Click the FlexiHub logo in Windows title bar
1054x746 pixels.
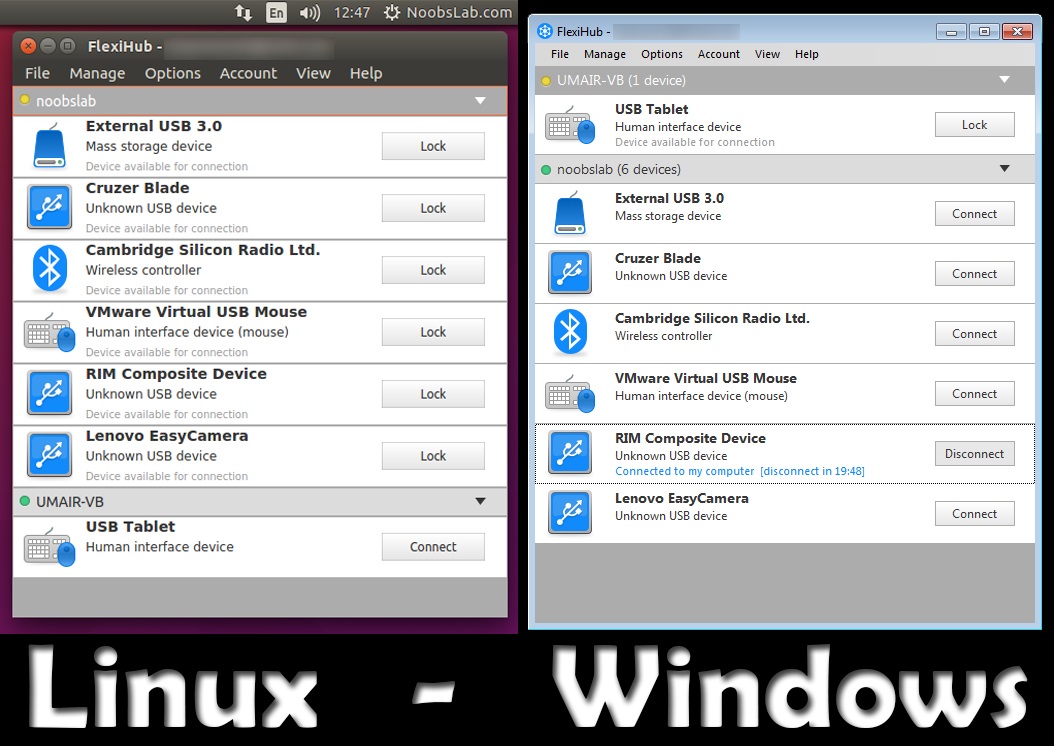click(x=544, y=32)
